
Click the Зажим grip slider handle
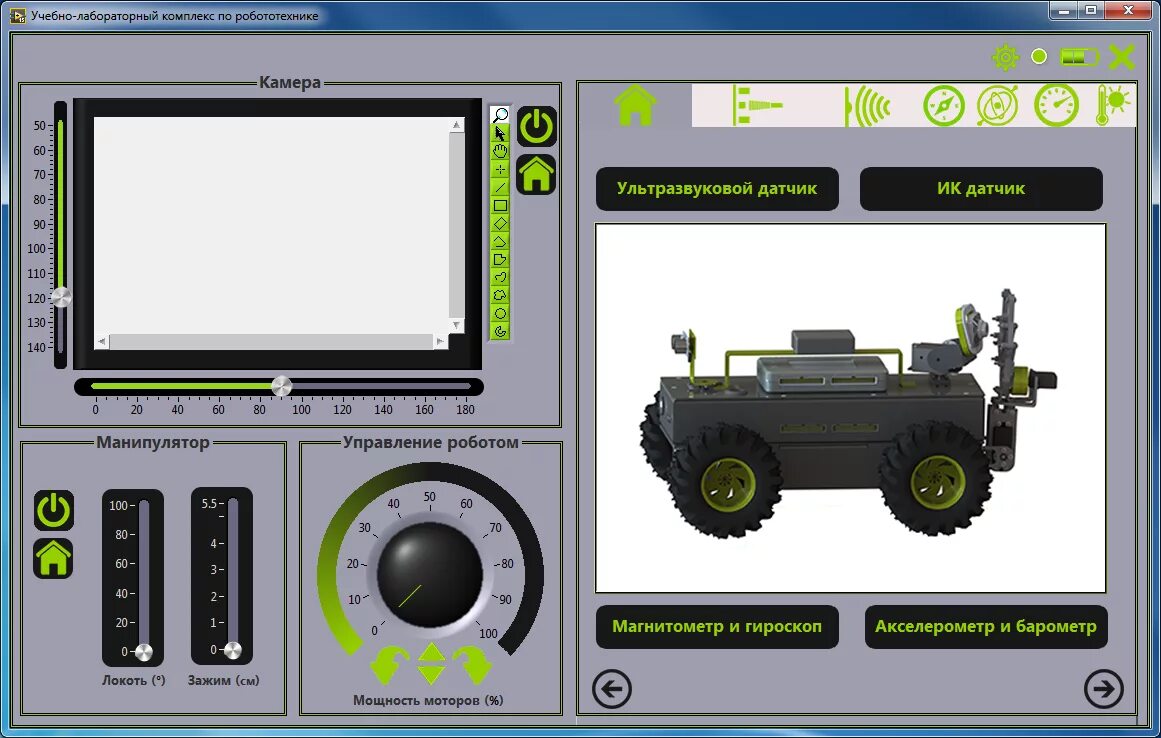pyautogui.click(x=232, y=651)
